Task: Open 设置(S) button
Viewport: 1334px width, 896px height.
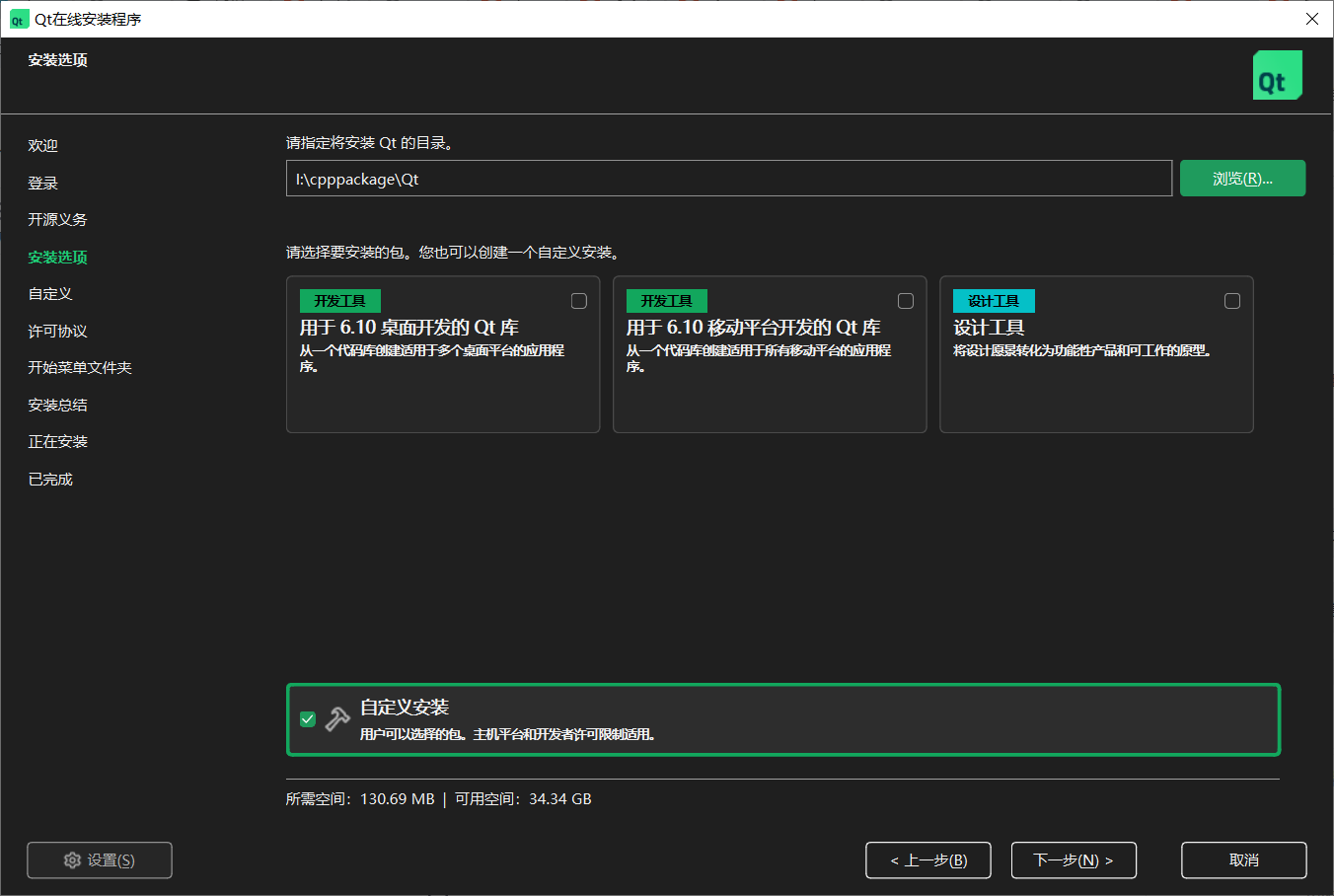Action: pos(100,860)
